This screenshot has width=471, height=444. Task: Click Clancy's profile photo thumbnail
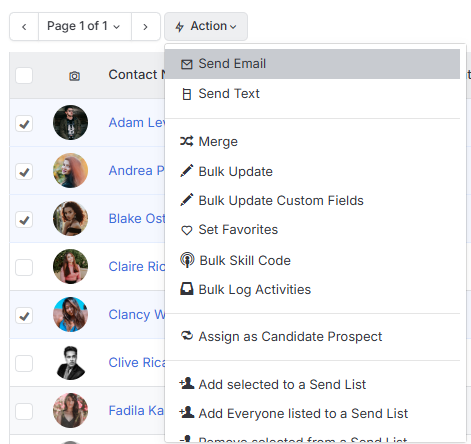tap(70, 314)
